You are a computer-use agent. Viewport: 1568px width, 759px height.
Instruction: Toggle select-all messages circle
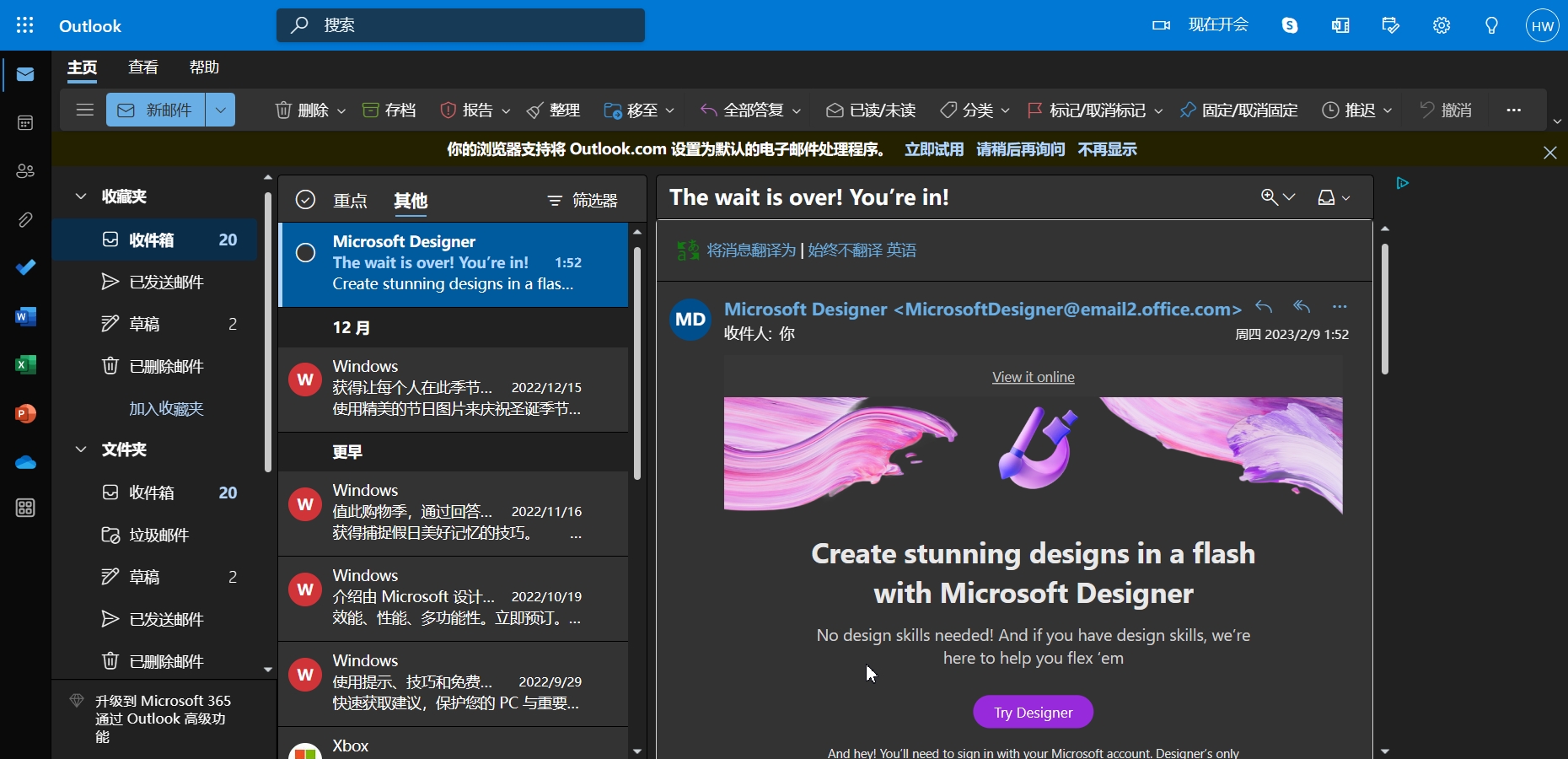coord(305,200)
